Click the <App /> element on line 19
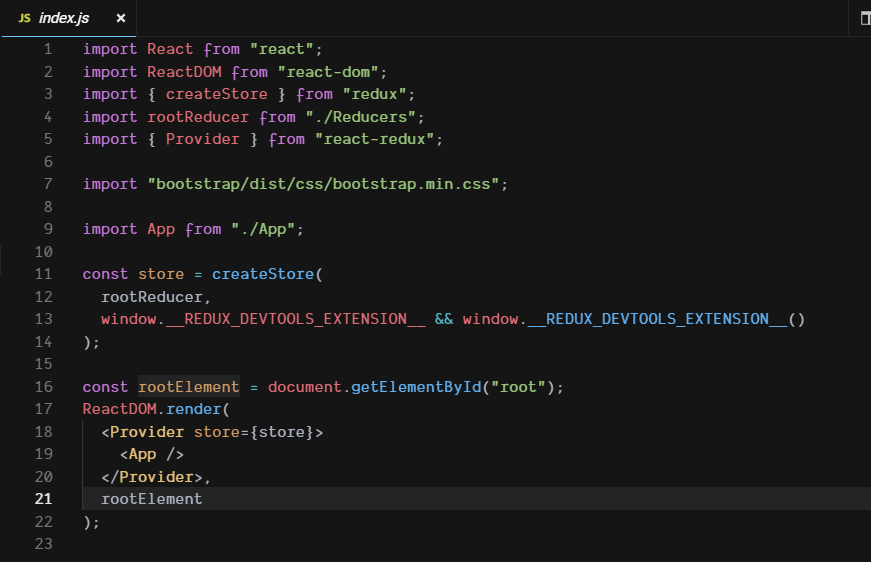 (x=152, y=454)
